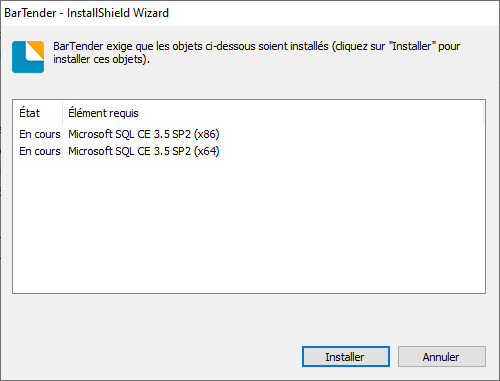Screen dimensions: 500x381
Task: Click the instruction text beginning with BarTender exige
Action: [257, 52]
